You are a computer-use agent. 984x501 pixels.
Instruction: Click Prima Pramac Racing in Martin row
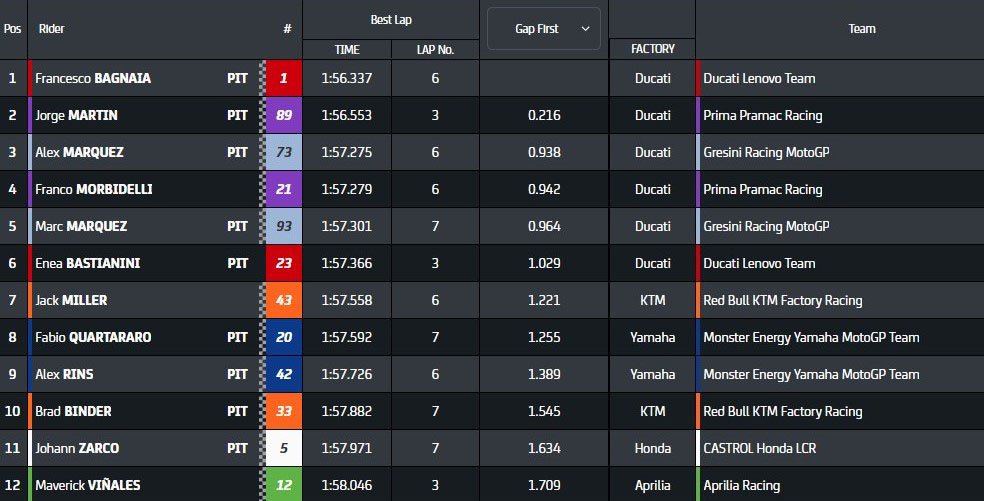(x=762, y=116)
